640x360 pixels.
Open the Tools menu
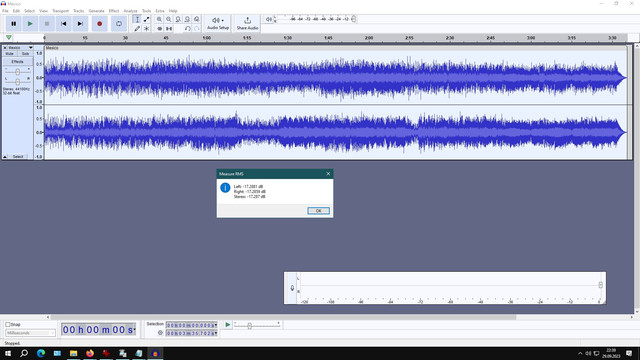147,11
